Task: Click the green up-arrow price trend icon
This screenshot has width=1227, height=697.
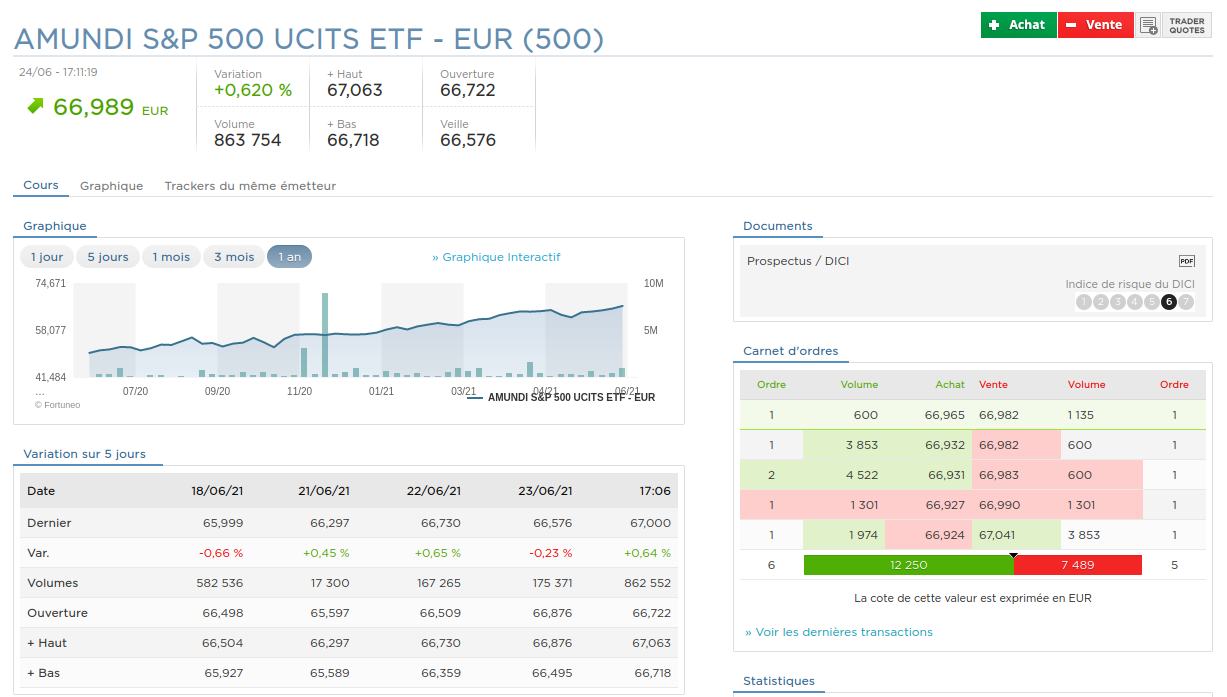Action: coord(35,105)
